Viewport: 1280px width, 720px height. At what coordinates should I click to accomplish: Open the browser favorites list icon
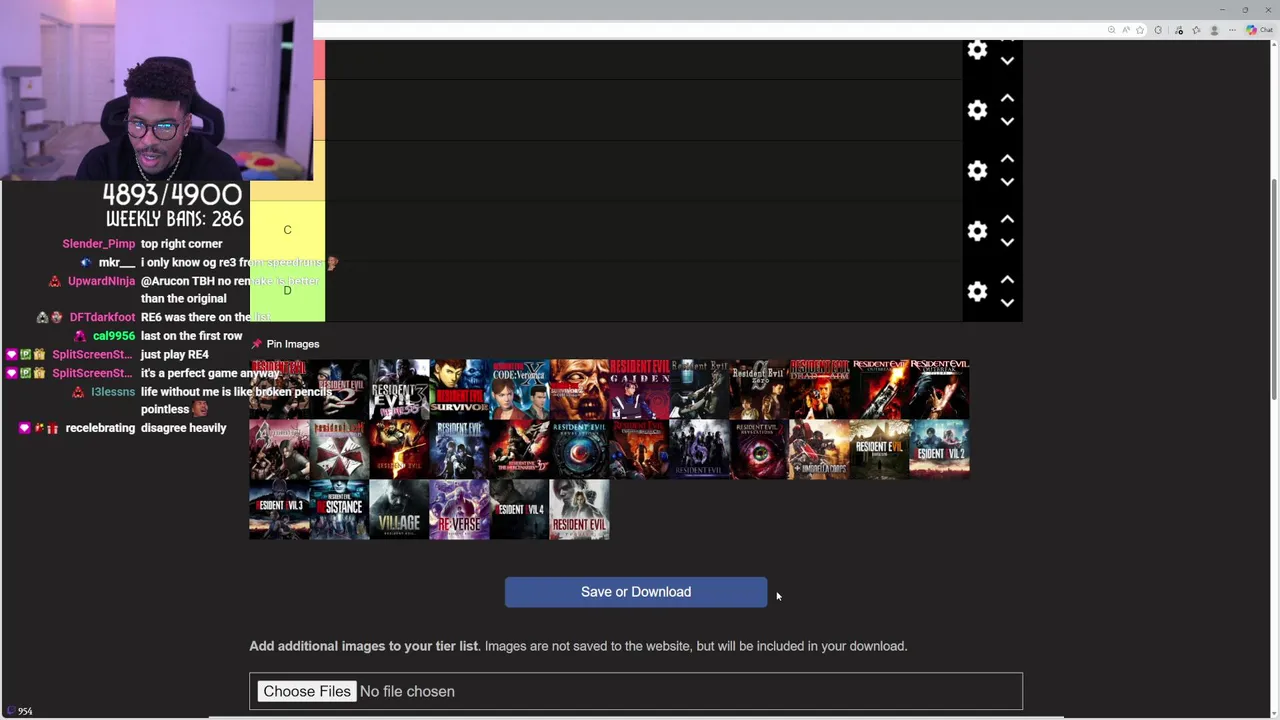point(1196,30)
